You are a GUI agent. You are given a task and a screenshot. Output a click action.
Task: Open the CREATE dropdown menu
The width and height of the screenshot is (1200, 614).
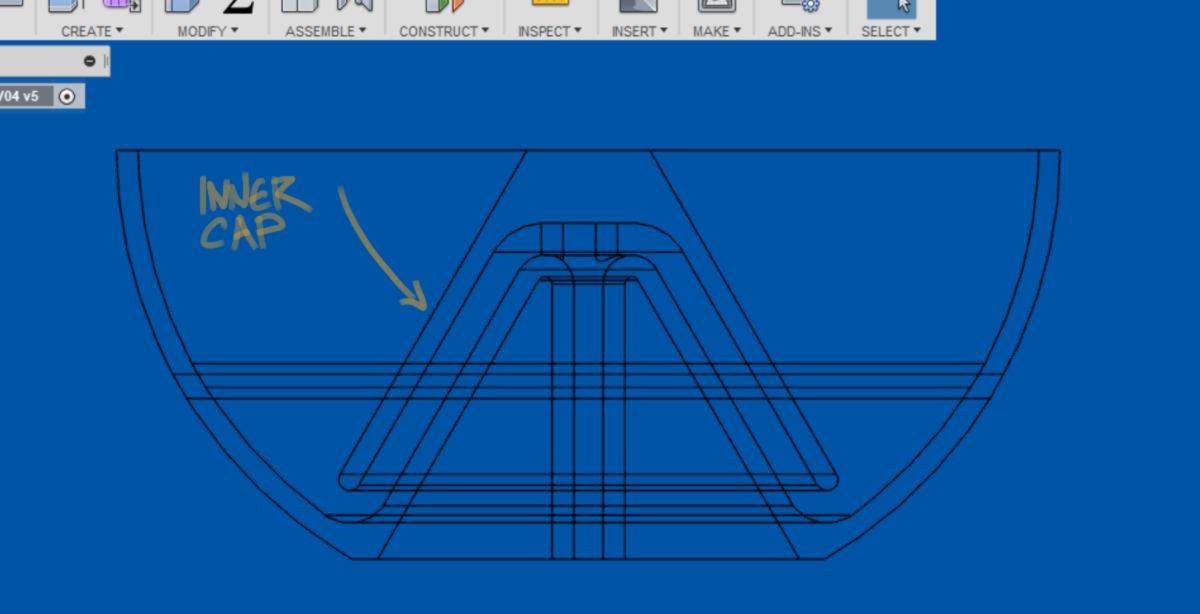pyautogui.click(x=92, y=31)
